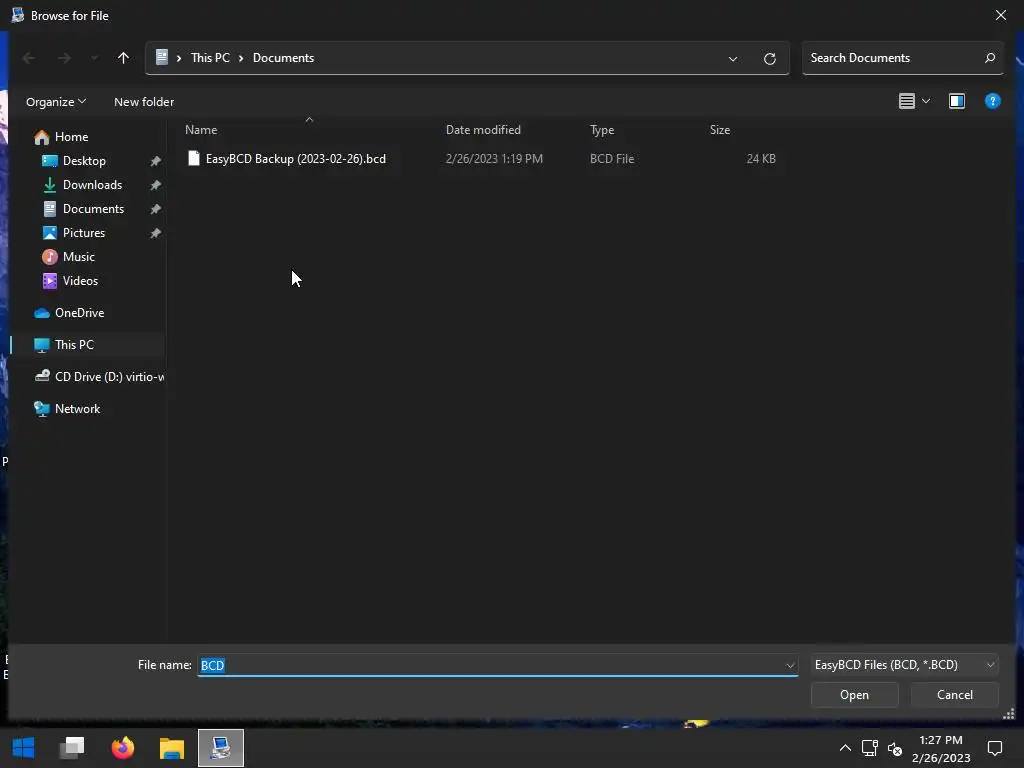
Task: Open Pictures in sidebar
Action: pyautogui.click(x=84, y=233)
